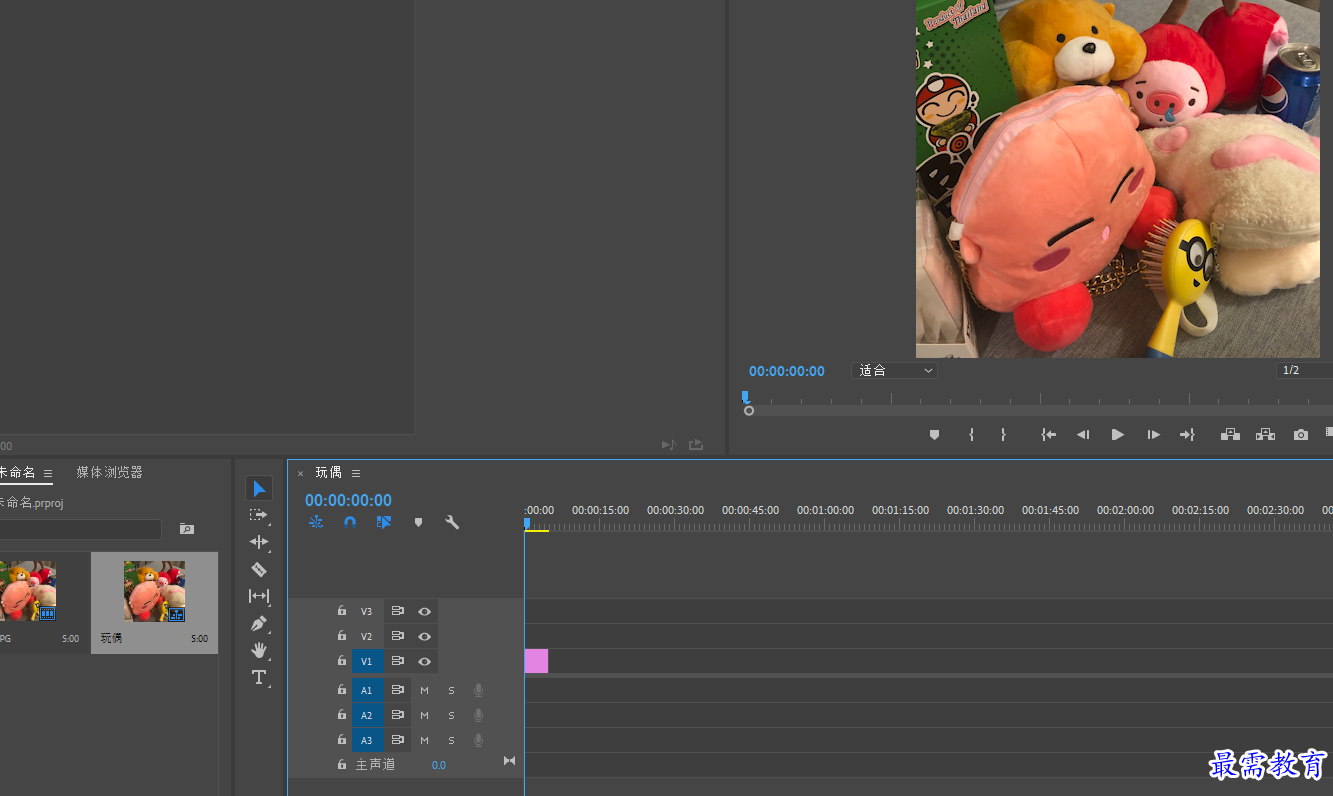Target track V1 header

pyautogui.click(x=367, y=661)
